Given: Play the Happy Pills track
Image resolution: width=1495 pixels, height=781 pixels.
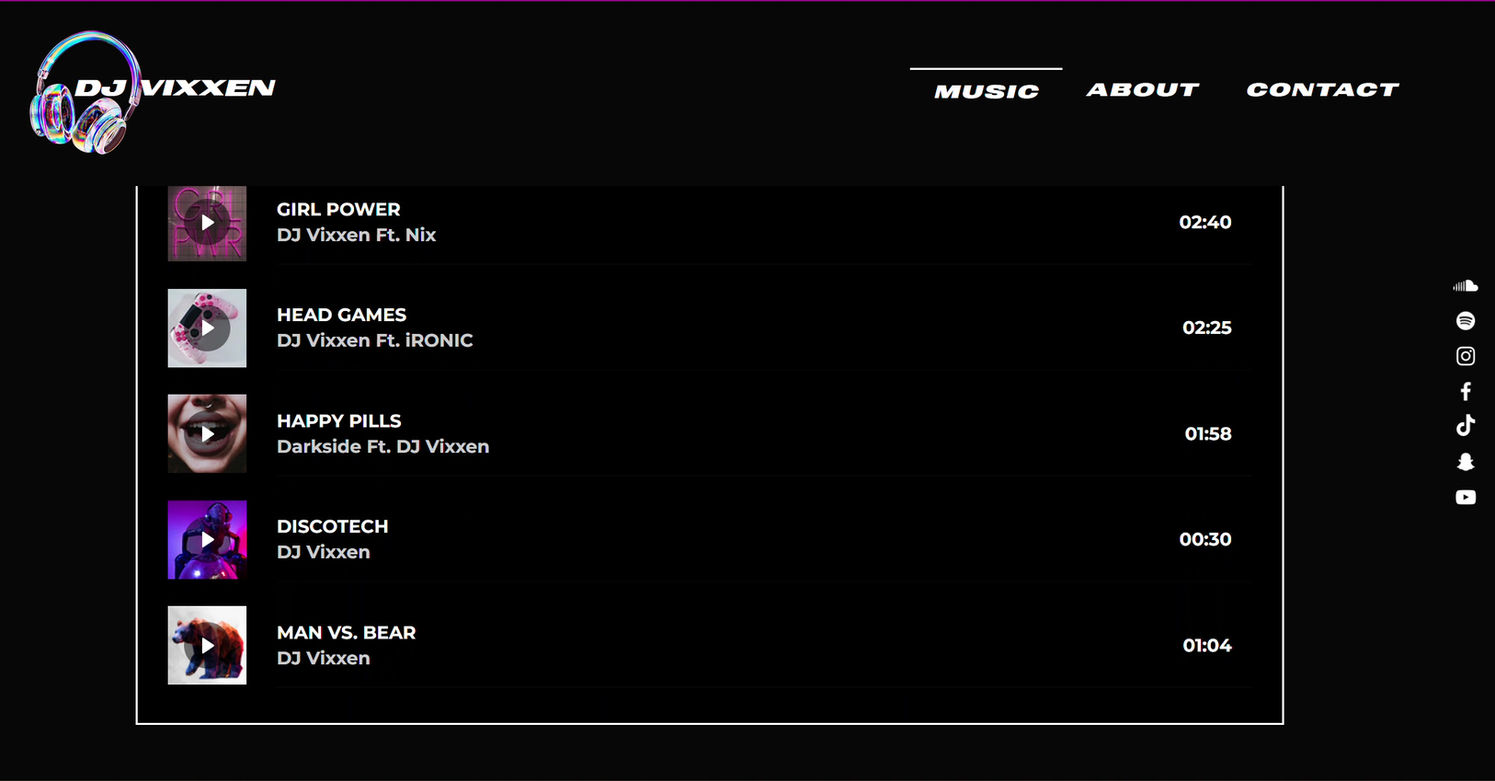Looking at the screenshot, I should click(207, 434).
